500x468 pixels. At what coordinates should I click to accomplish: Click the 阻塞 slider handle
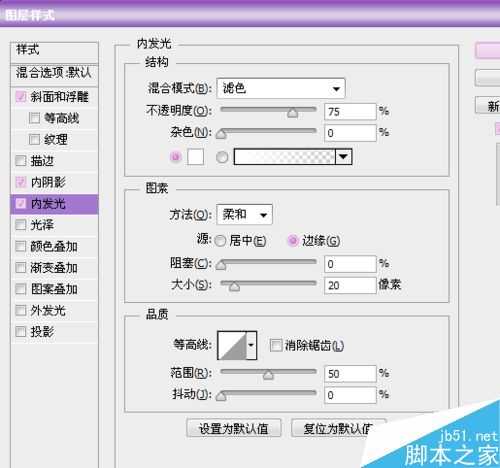click(221, 265)
